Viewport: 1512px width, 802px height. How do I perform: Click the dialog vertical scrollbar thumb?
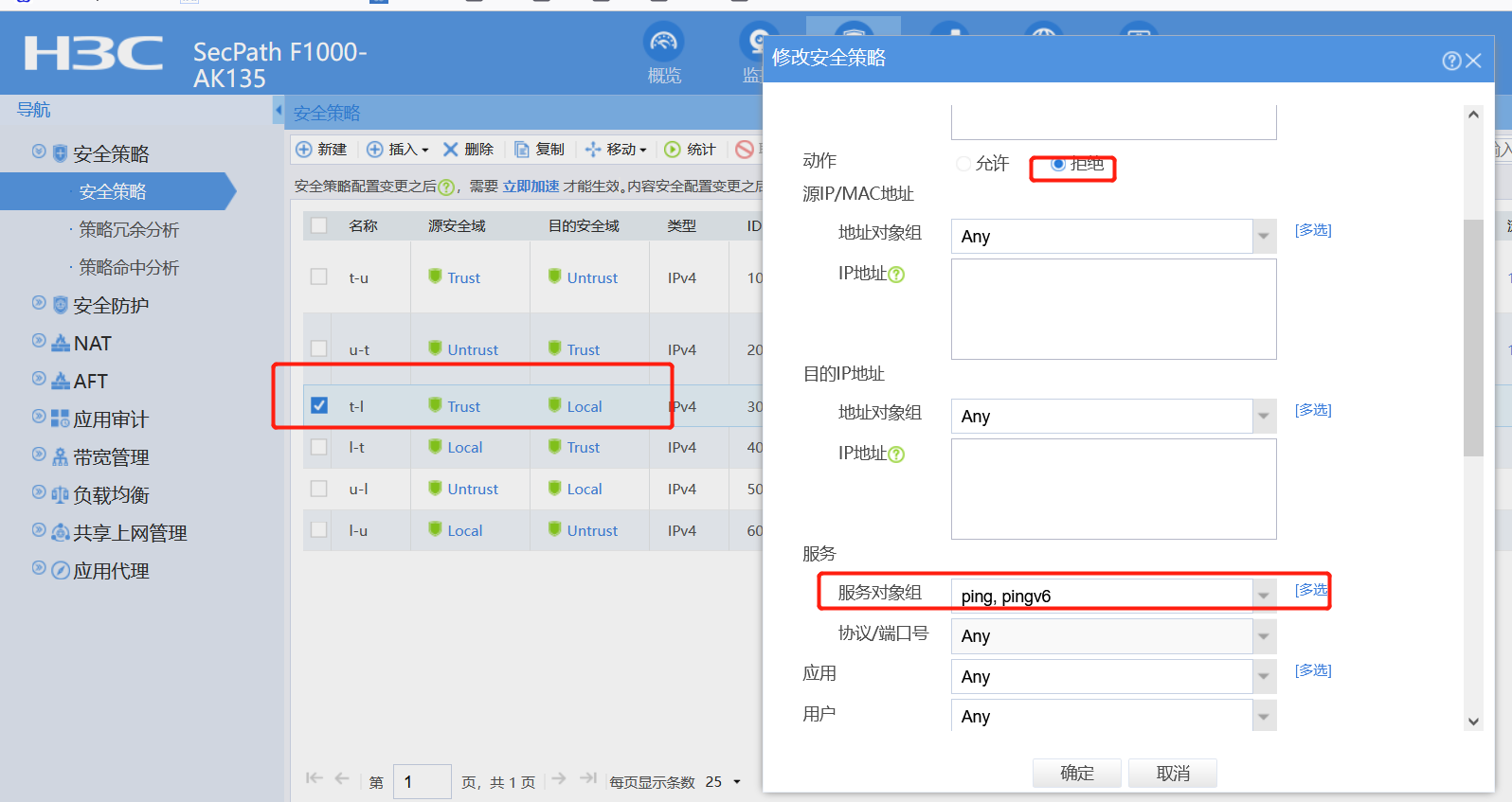point(1472,336)
